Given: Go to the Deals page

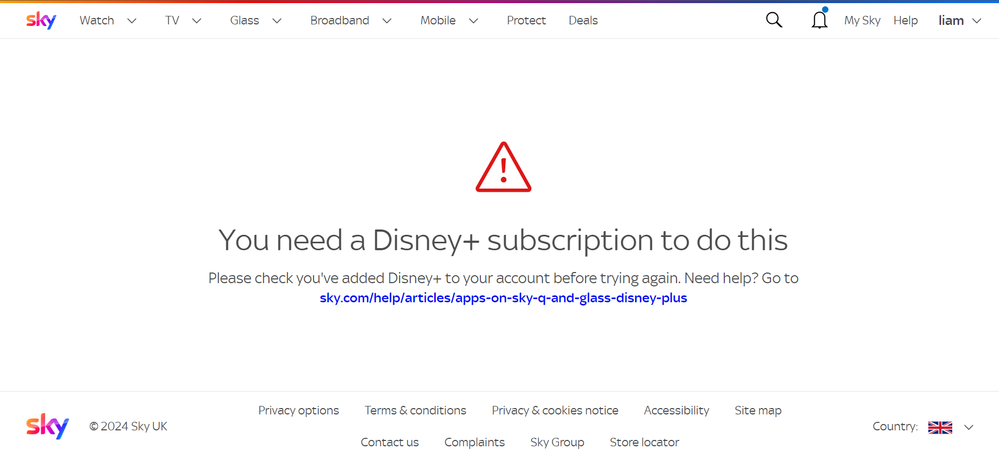Looking at the screenshot, I should (x=583, y=20).
